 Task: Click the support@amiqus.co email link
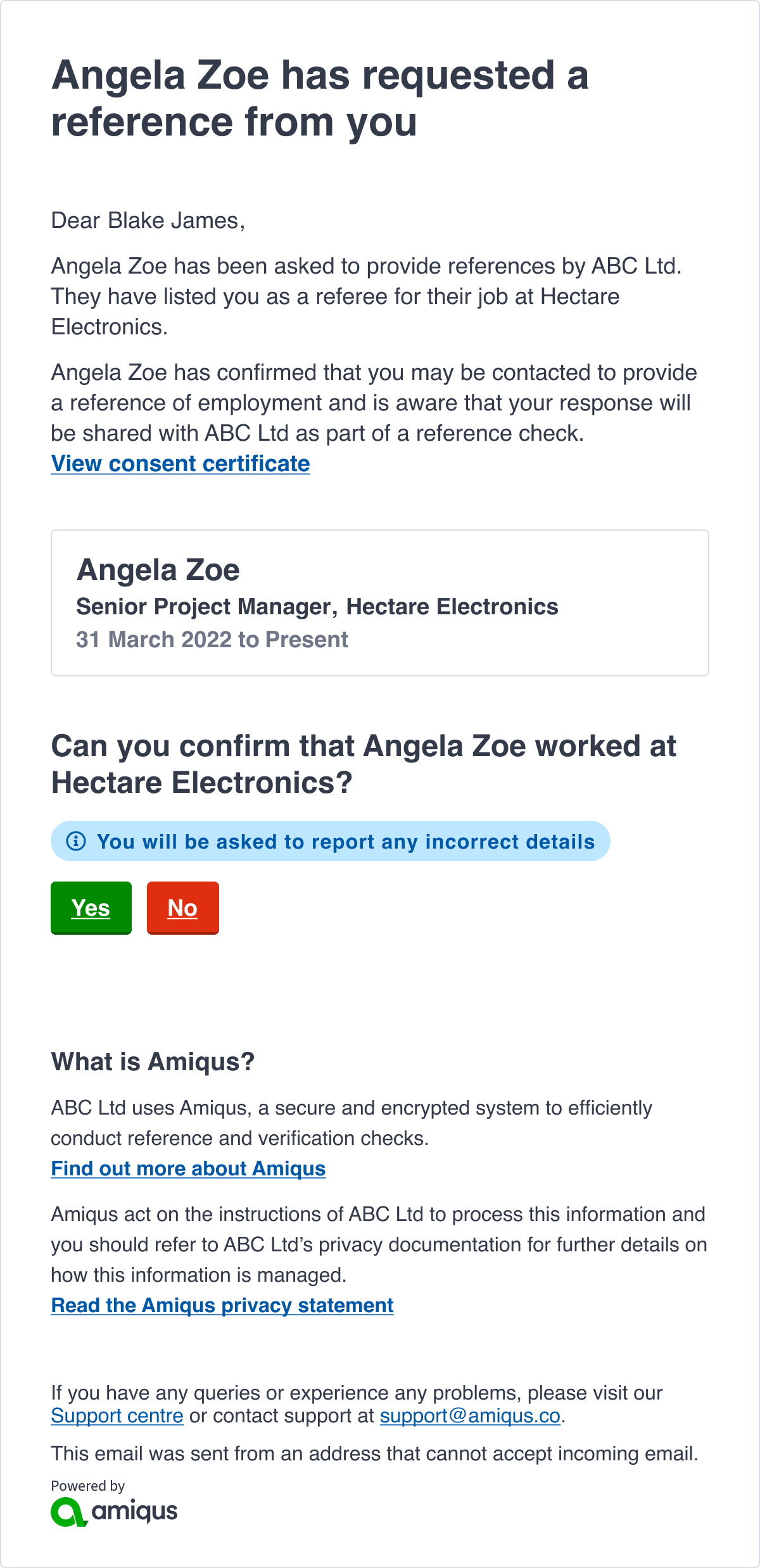click(x=470, y=1415)
